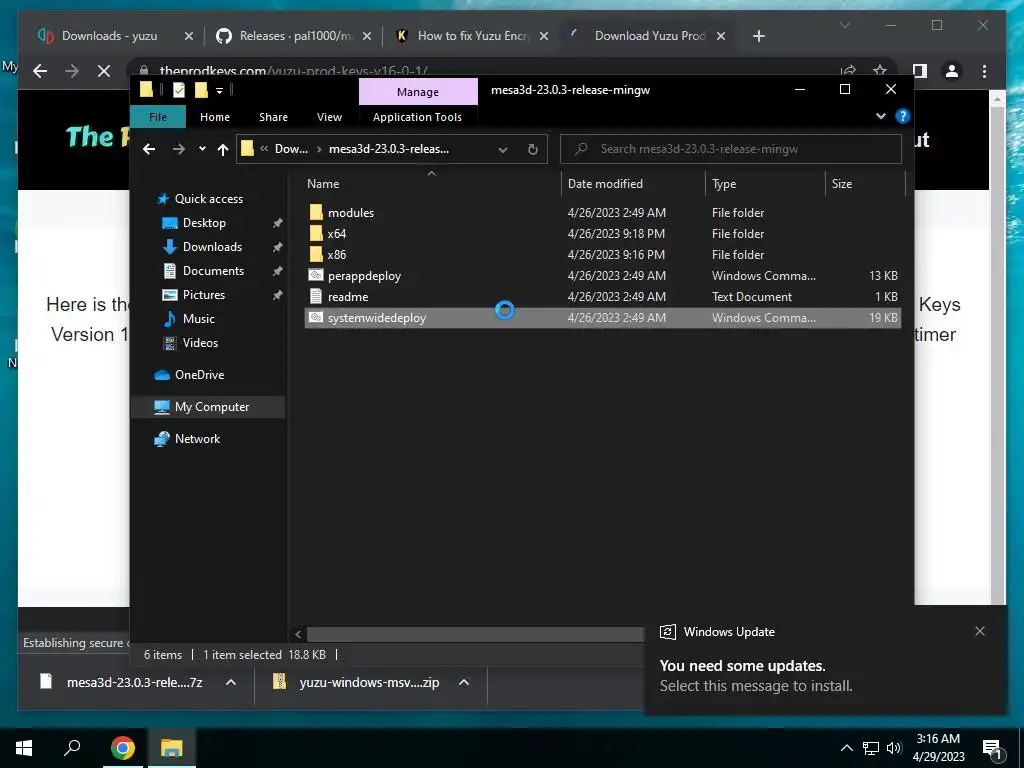Open Desktop in Quick access

click(204, 223)
